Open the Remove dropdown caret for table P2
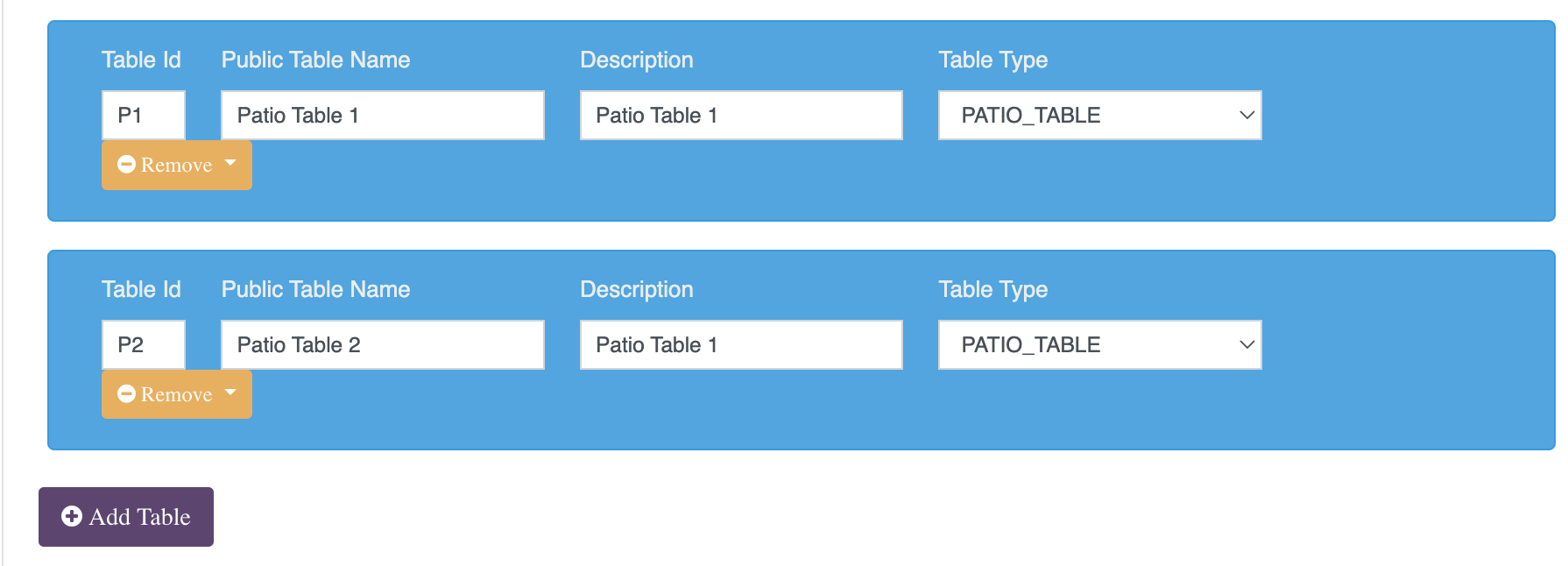 coord(230,393)
